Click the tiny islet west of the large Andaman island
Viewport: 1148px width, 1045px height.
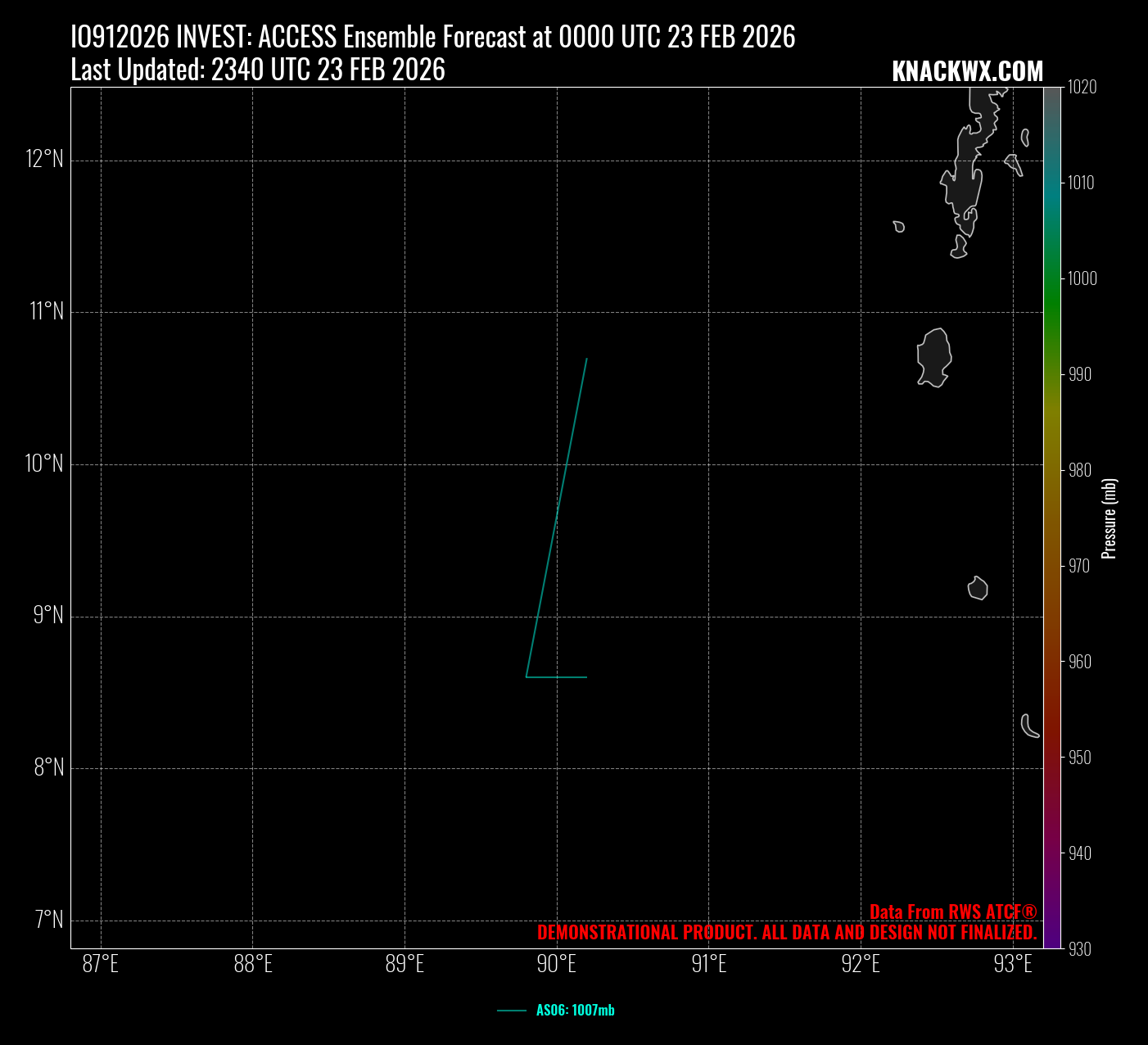pyautogui.click(x=899, y=226)
